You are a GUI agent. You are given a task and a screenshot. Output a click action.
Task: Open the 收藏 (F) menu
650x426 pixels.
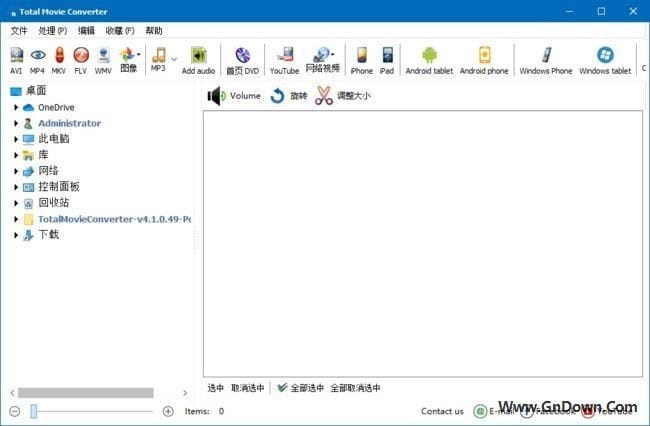point(120,31)
